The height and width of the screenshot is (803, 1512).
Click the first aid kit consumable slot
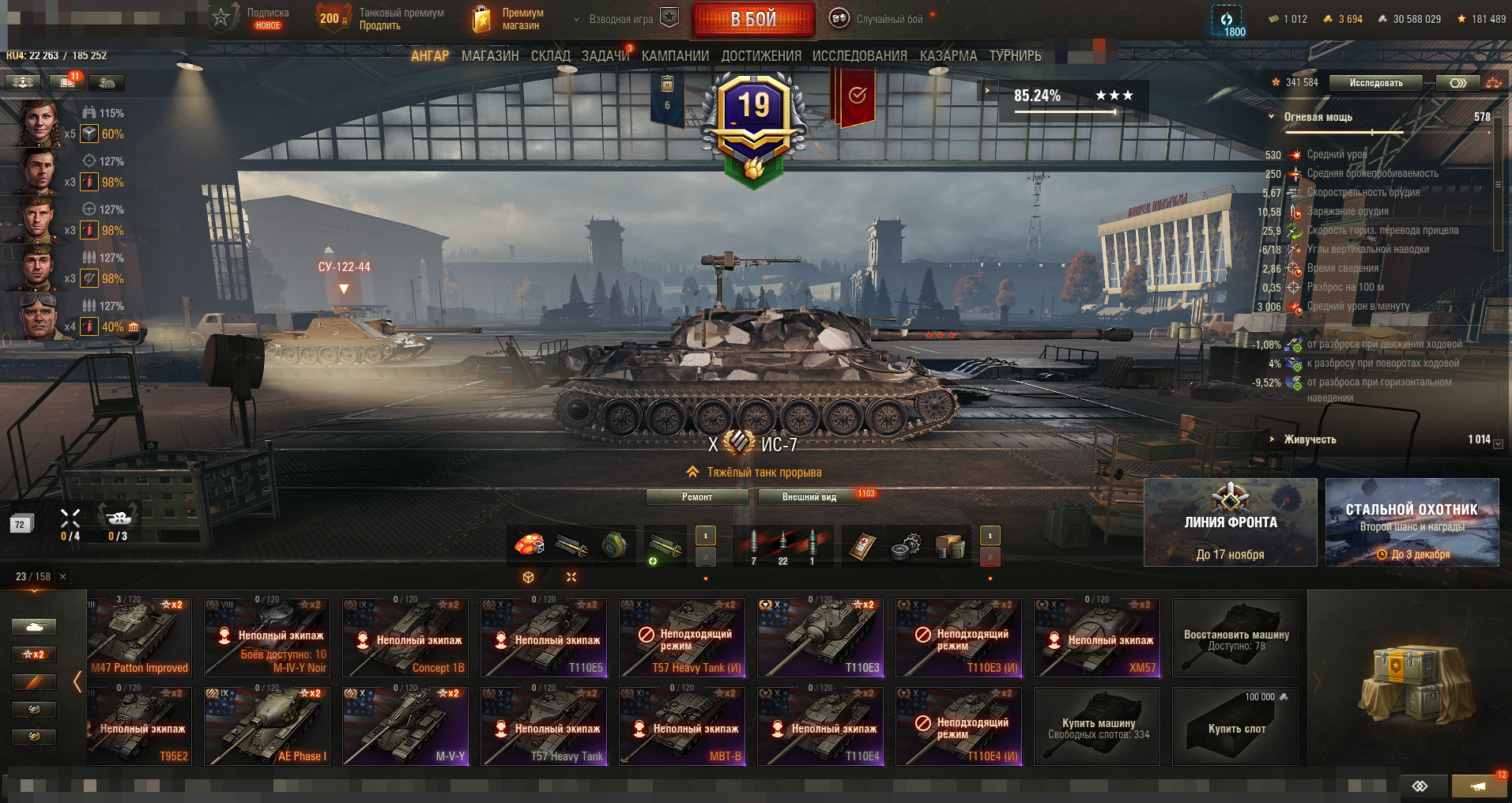coord(862,545)
